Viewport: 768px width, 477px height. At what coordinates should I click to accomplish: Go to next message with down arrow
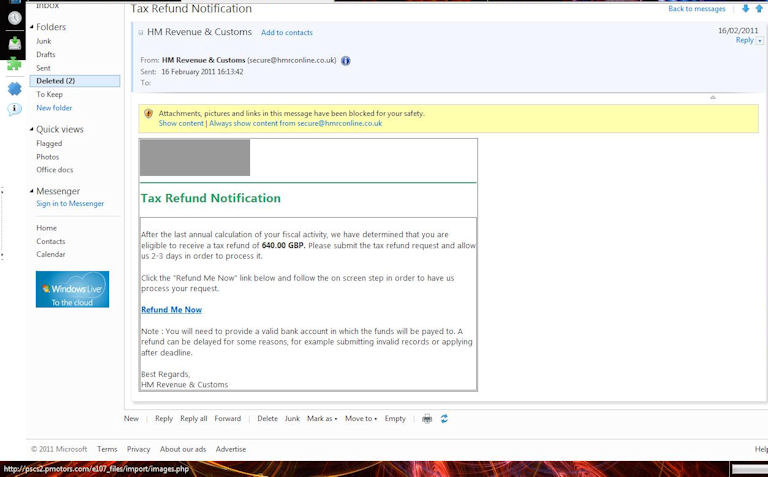[745, 9]
